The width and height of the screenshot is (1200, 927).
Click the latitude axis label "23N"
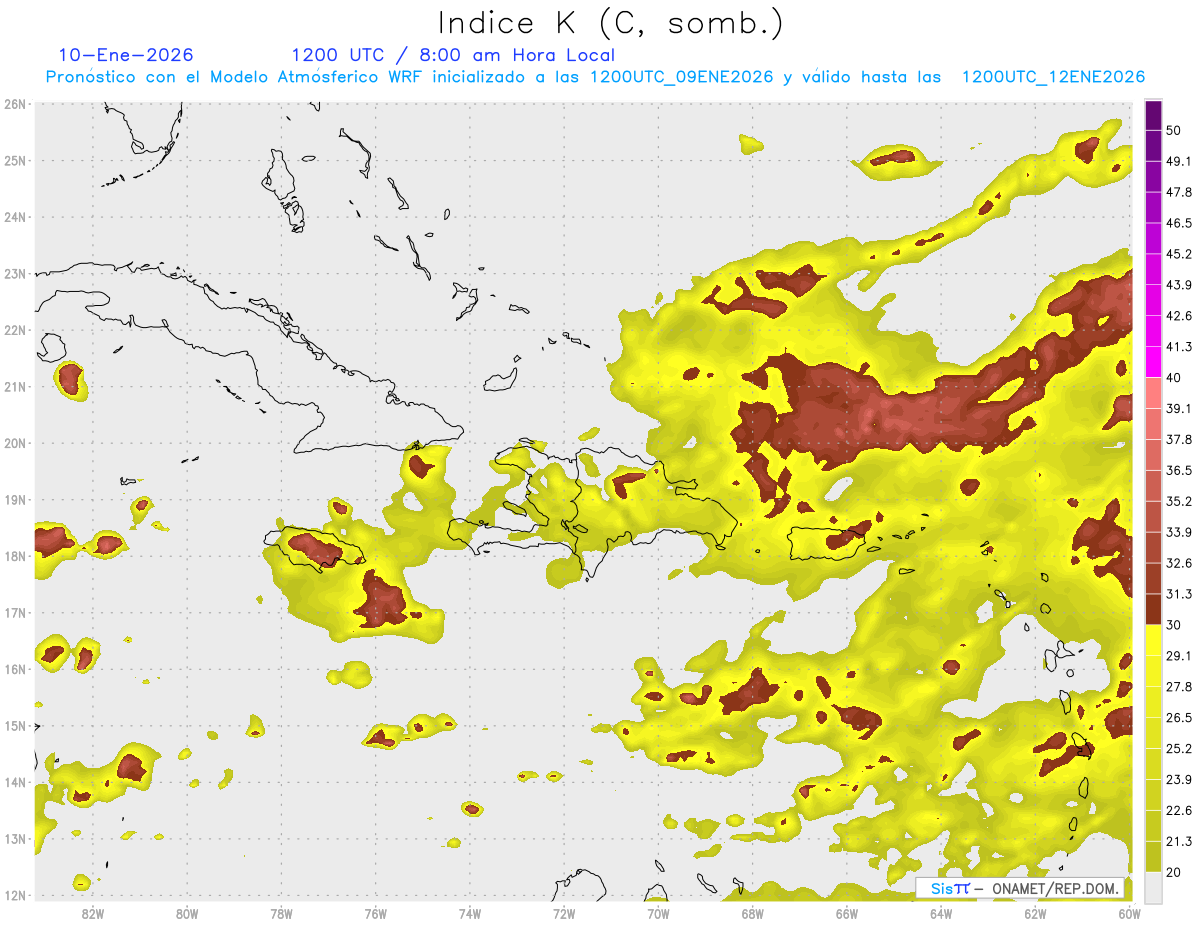pyautogui.click(x=15, y=273)
